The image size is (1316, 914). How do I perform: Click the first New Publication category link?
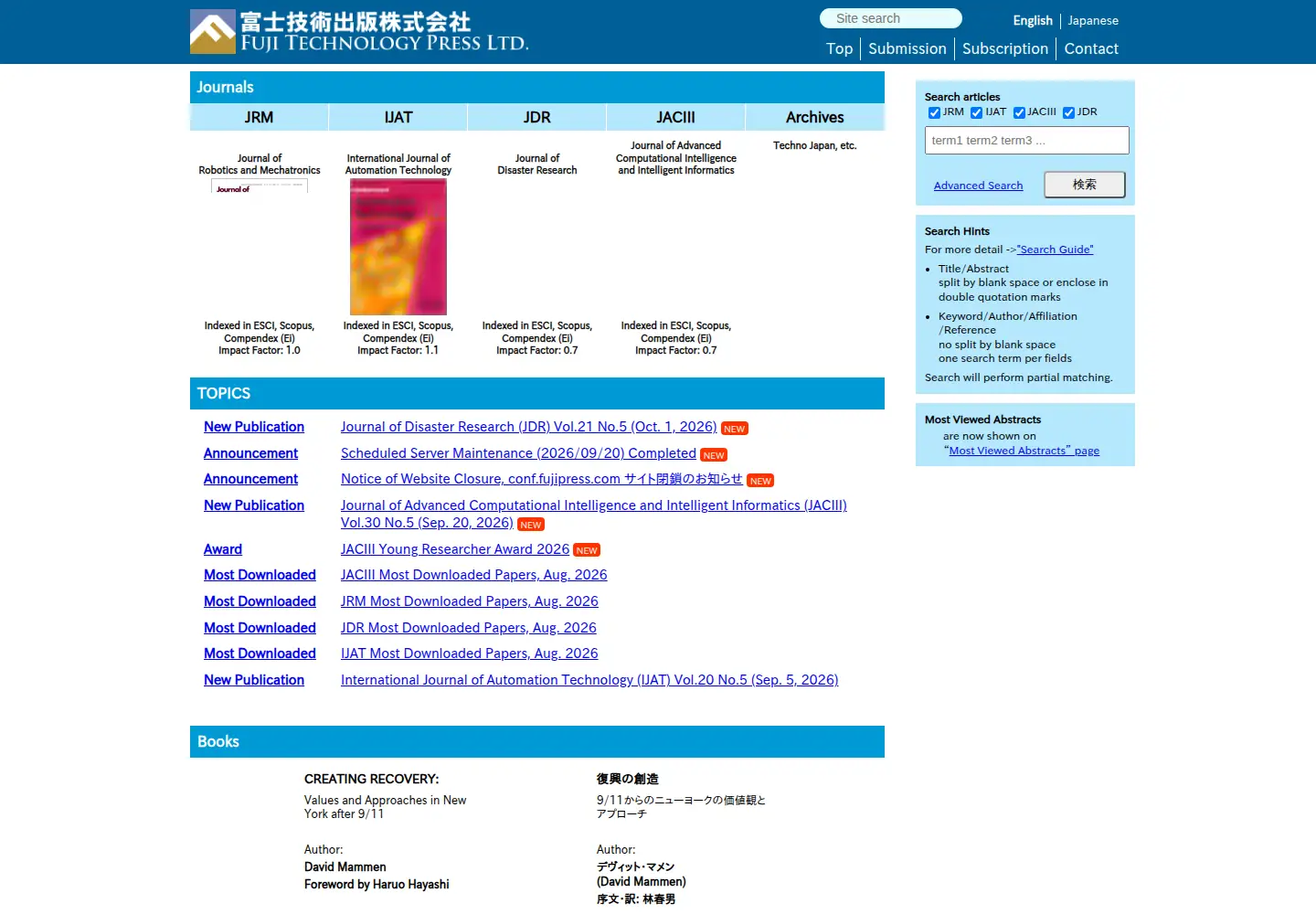254,427
